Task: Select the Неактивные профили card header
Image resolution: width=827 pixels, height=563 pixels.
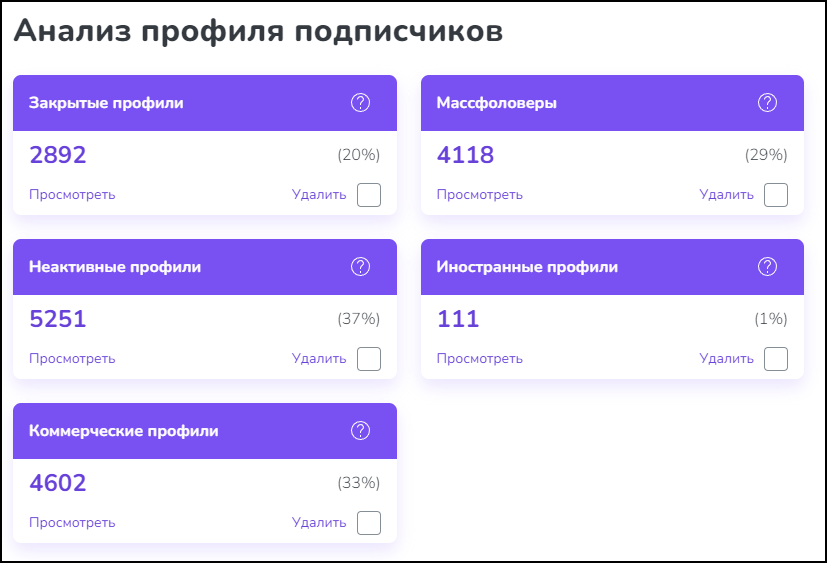Action: (x=205, y=267)
